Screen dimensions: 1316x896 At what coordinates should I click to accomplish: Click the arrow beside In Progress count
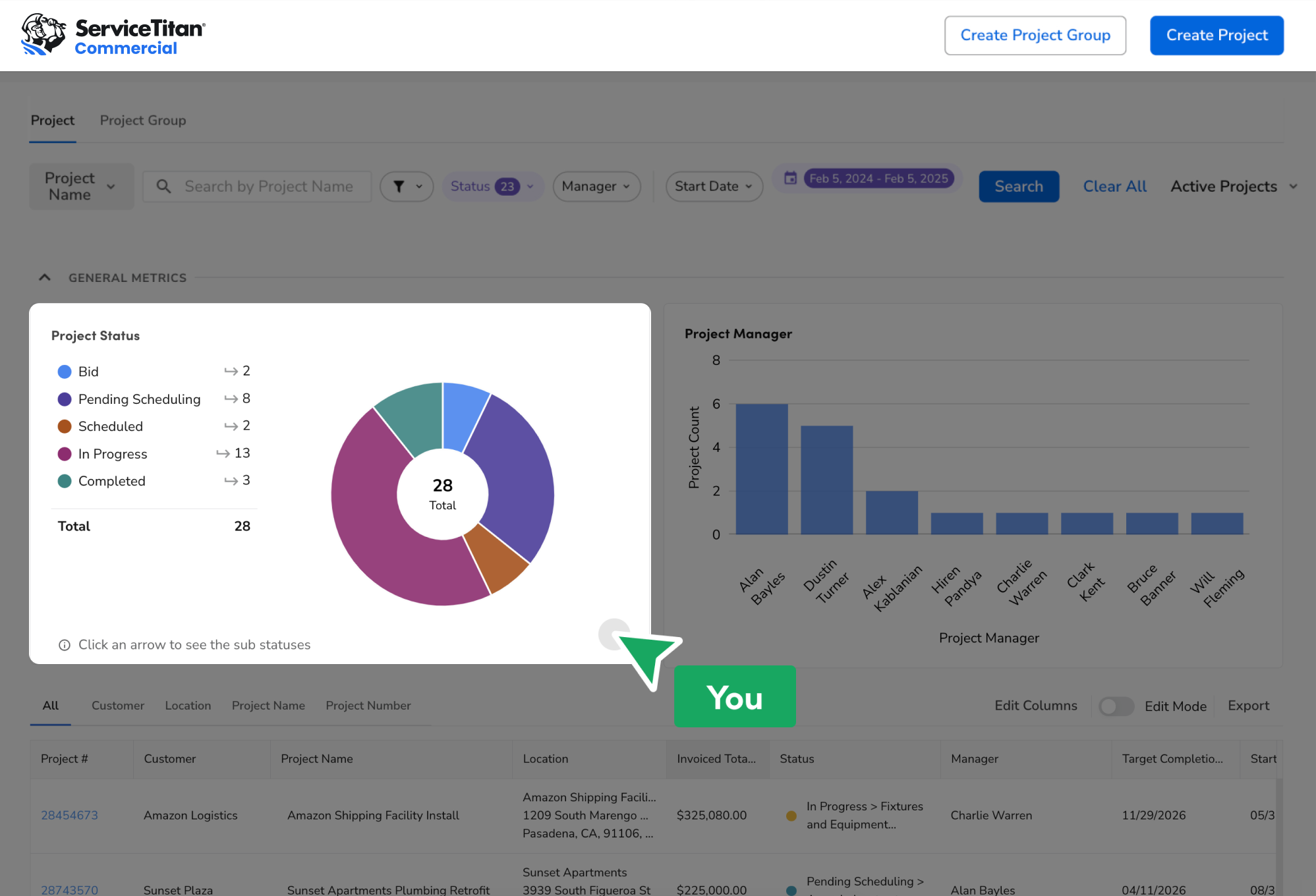pyautogui.click(x=223, y=453)
